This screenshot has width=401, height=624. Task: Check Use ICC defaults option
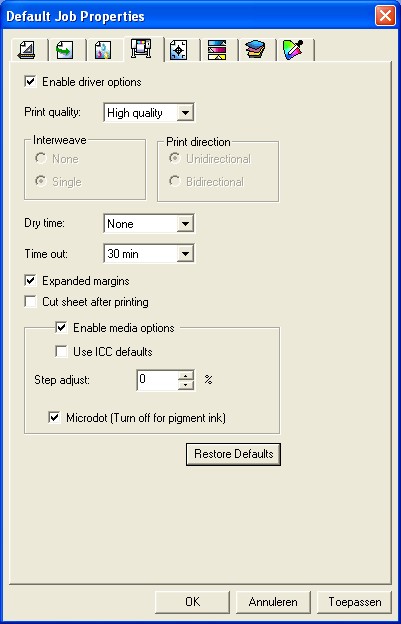pos(61,352)
